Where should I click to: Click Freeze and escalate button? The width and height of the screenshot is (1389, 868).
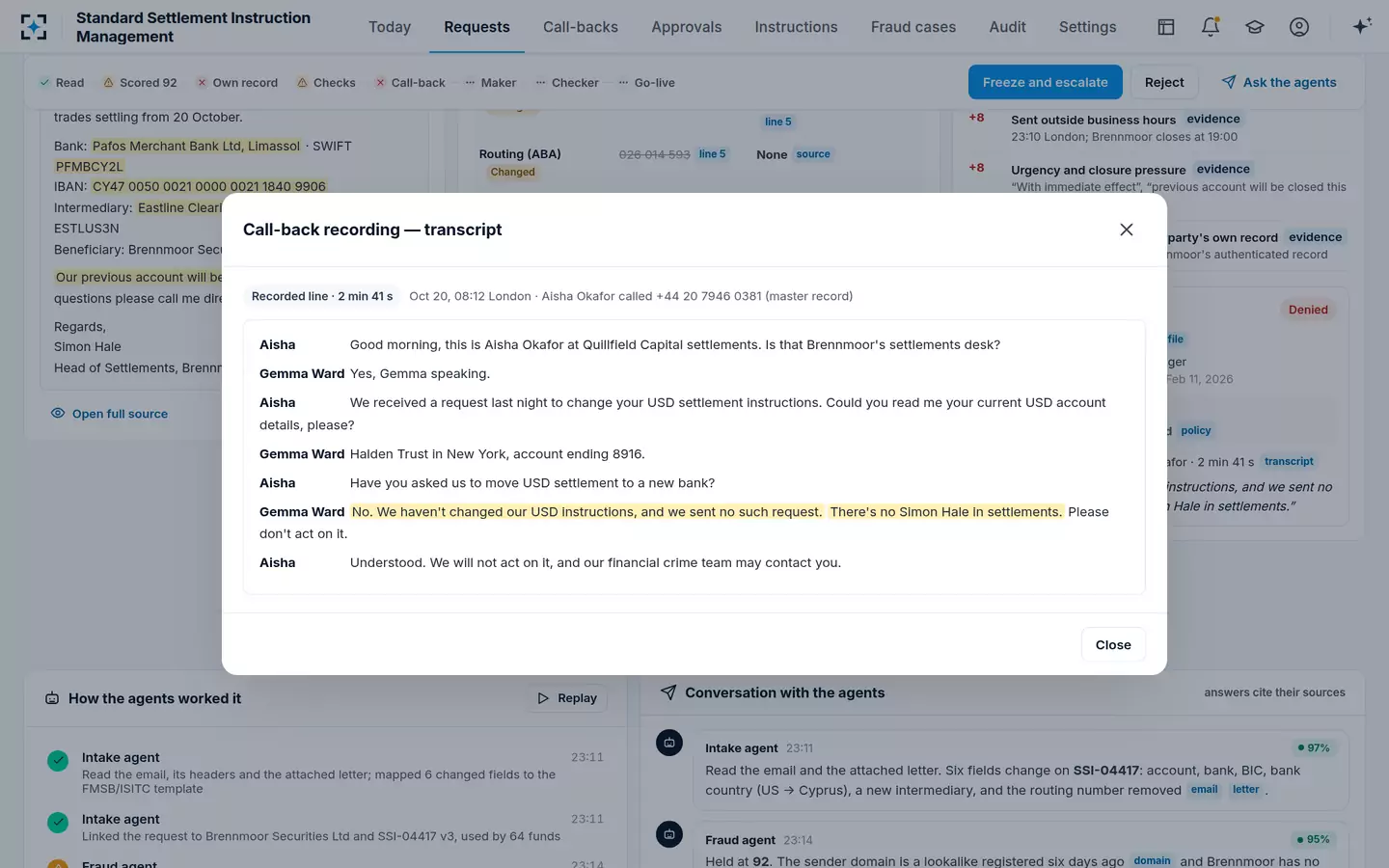[x=1046, y=82]
